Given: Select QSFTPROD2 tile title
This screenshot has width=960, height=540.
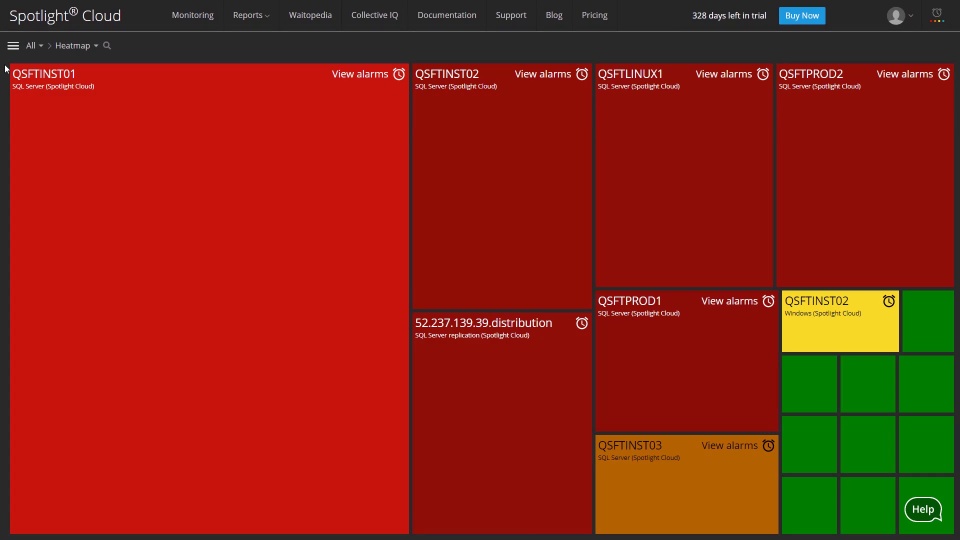Looking at the screenshot, I should coord(811,74).
